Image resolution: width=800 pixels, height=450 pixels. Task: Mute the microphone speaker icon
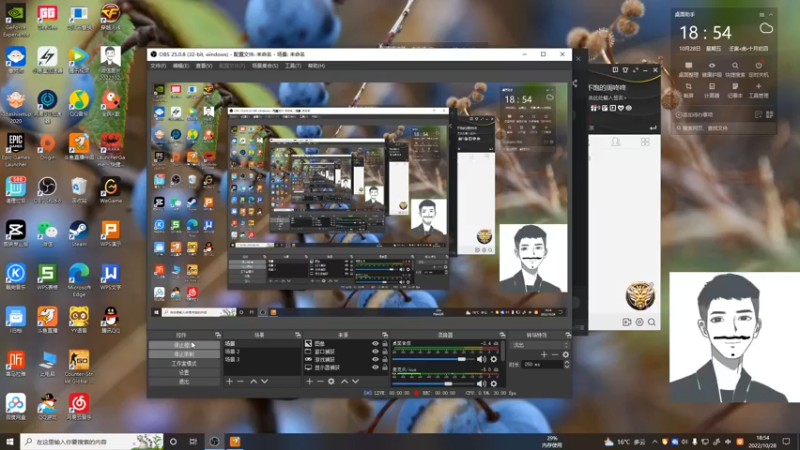point(481,383)
